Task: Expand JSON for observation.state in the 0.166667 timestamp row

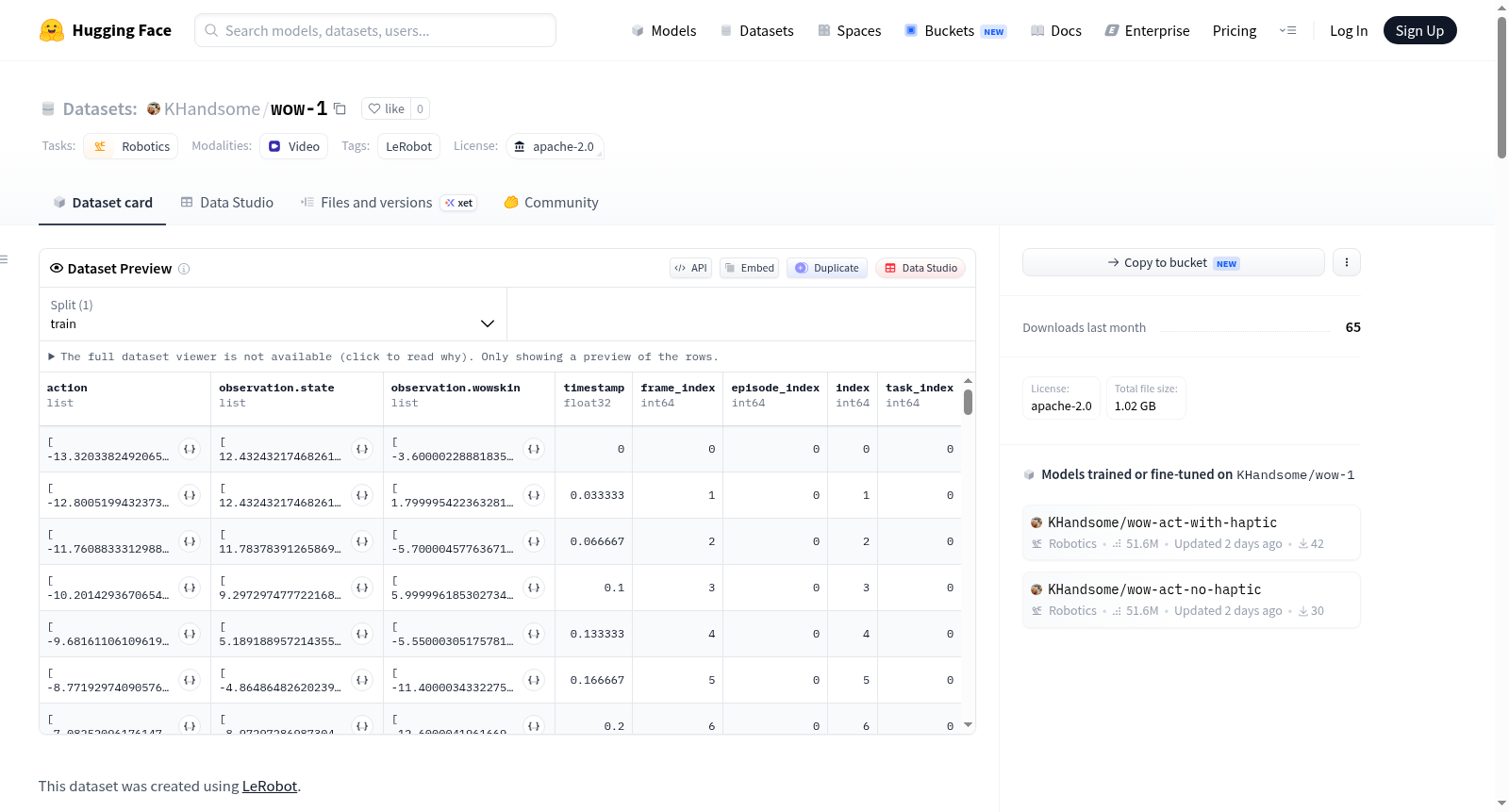Action: click(x=362, y=680)
